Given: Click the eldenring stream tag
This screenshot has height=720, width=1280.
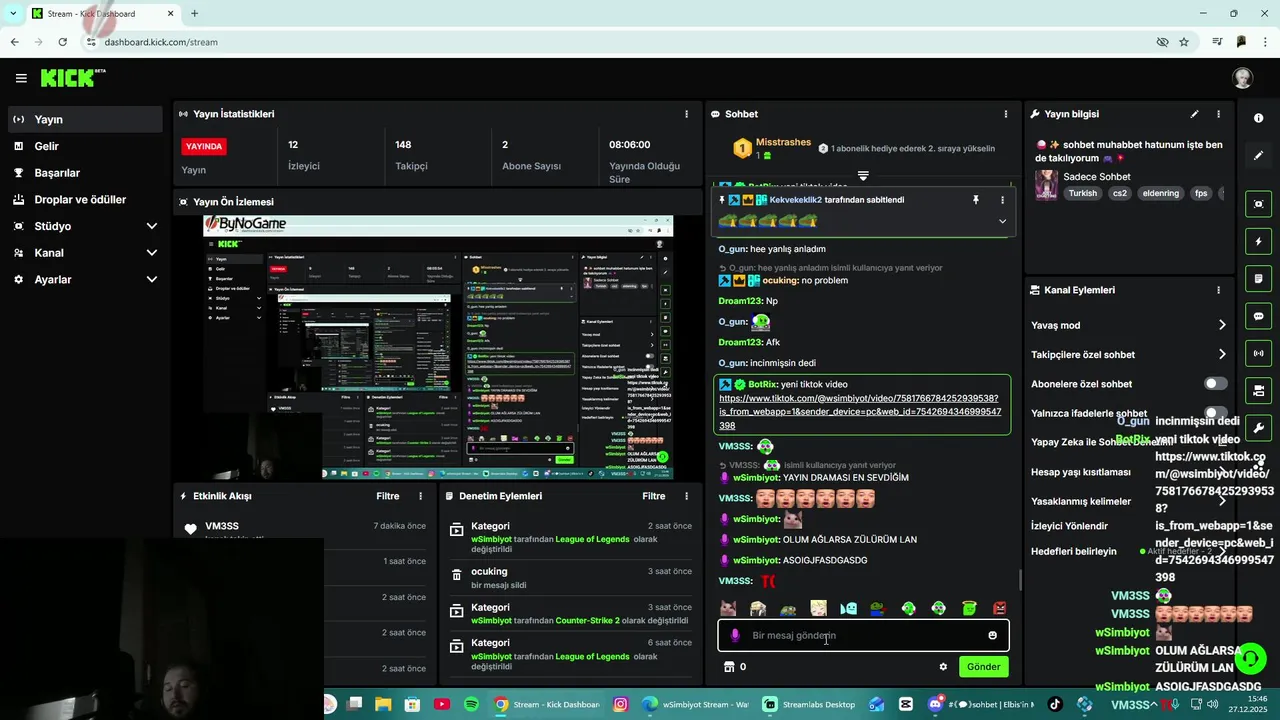Looking at the screenshot, I should [1160, 193].
